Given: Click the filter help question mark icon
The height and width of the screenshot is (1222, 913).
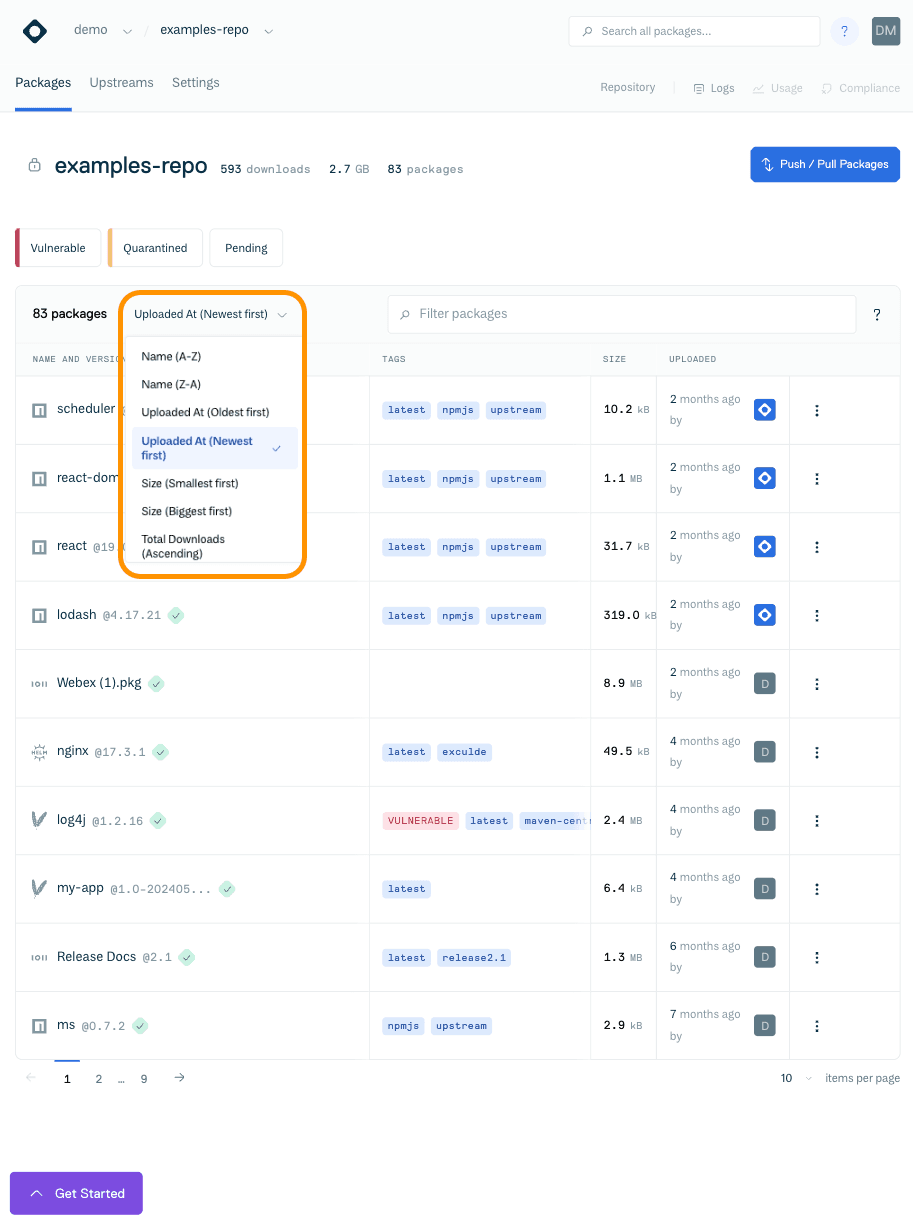Looking at the screenshot, I should click(877, 315).
